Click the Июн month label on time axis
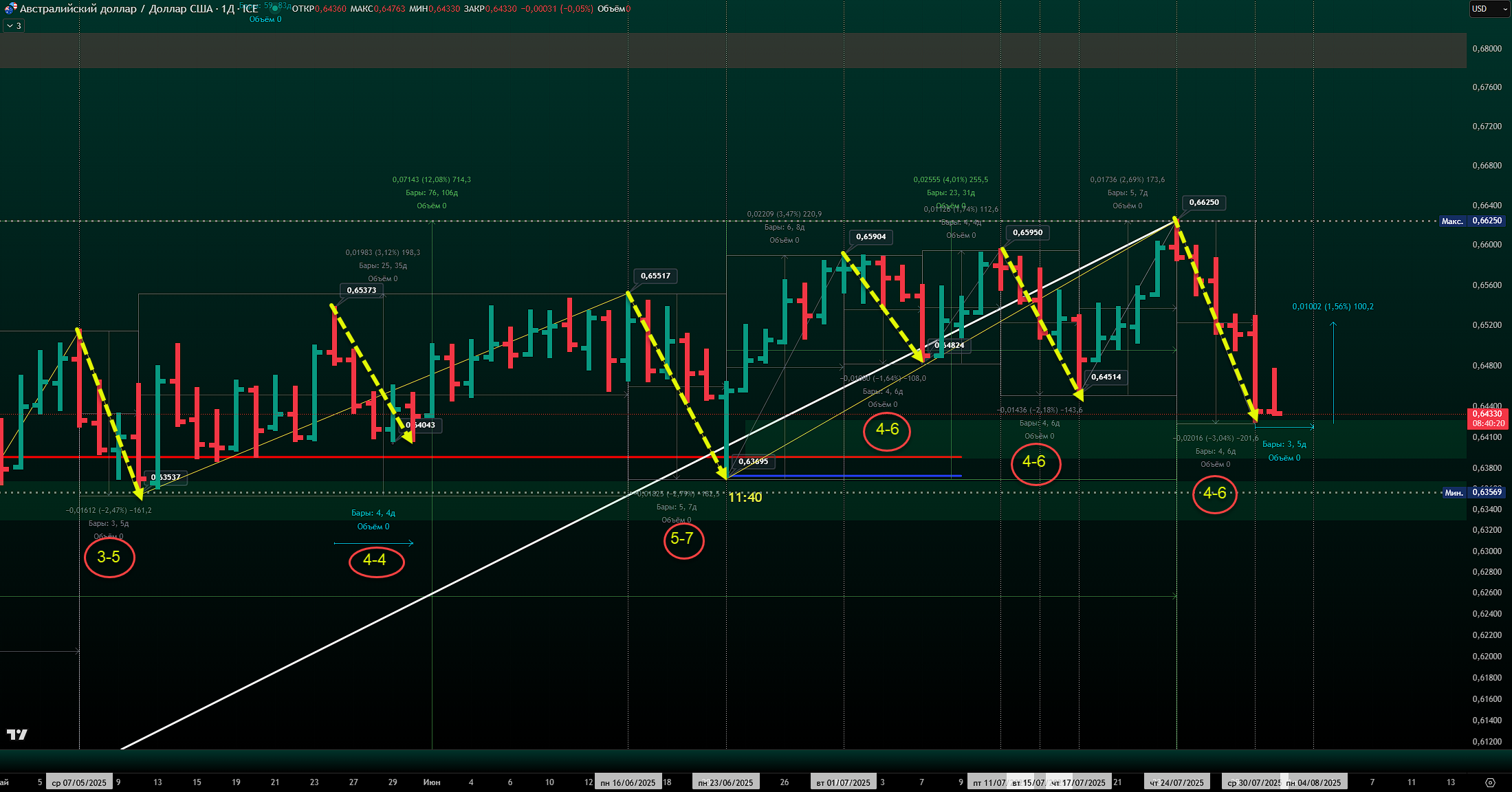The width and height of the screenshot is (1512, 792). pyautogui.click(x=432, y=782)
